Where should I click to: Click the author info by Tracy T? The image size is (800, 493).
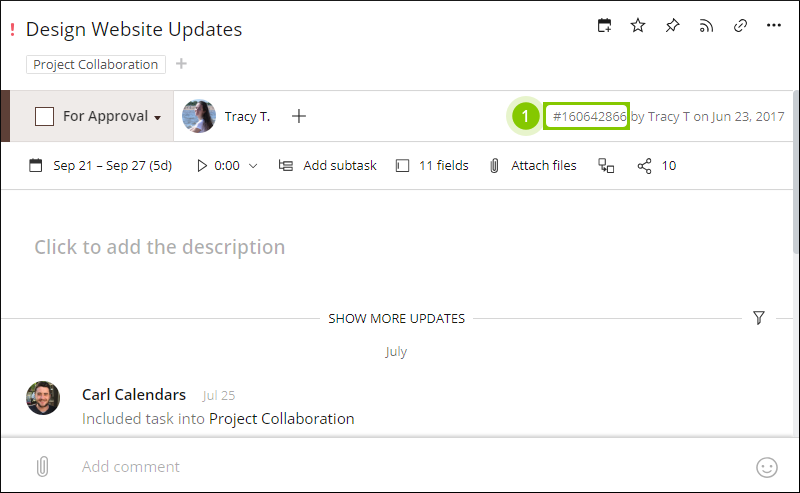(708, 116)
